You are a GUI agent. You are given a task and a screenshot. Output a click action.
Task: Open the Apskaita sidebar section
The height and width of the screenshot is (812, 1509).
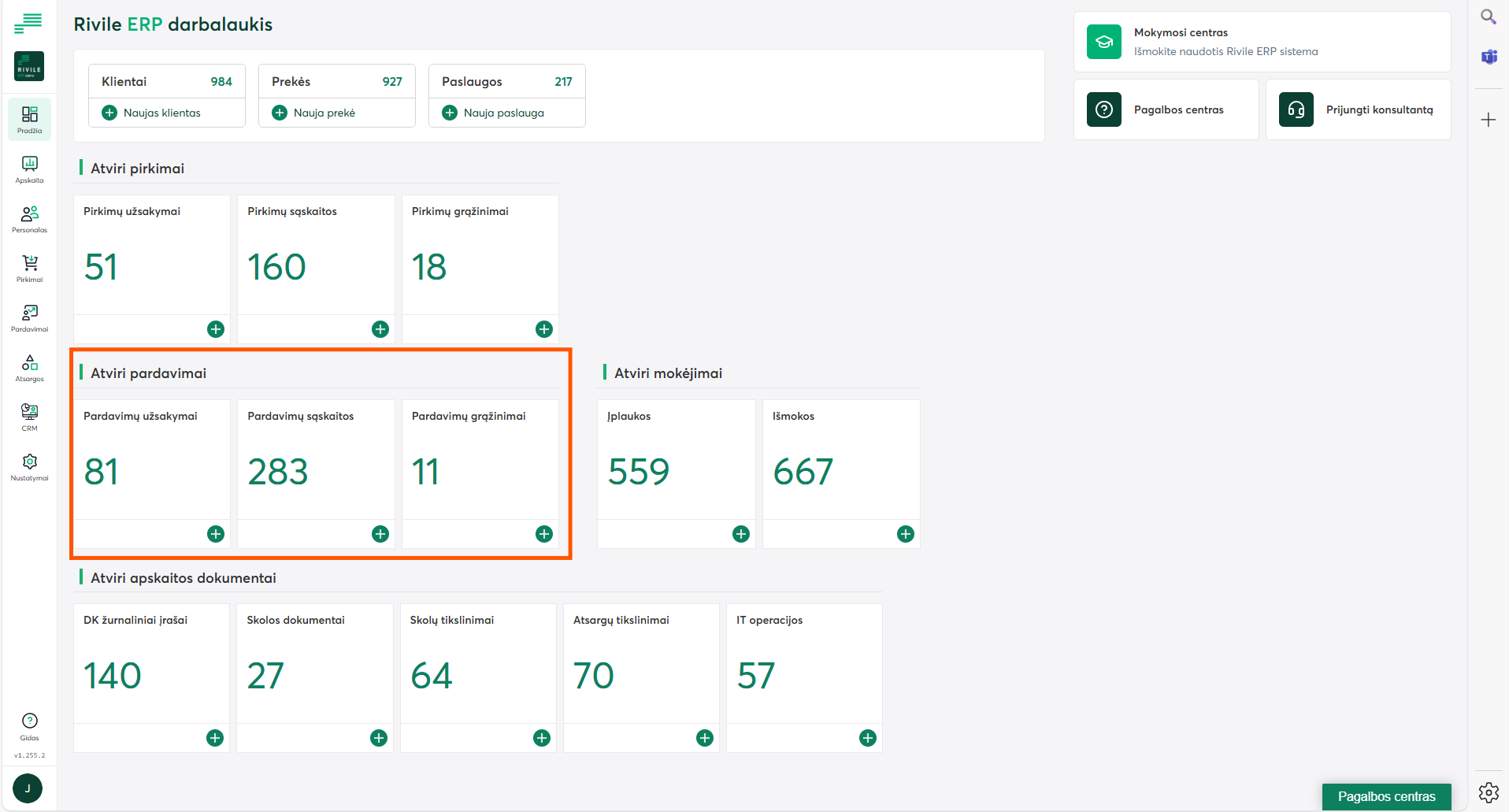(x=29, y=169)
